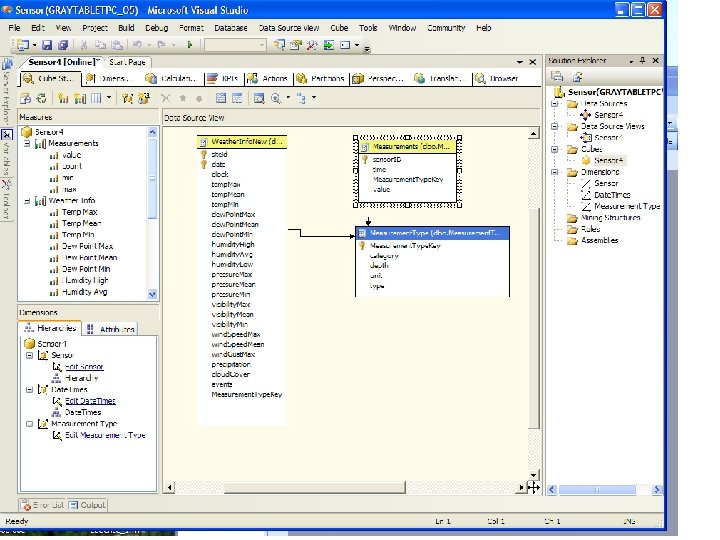
Task: Click the Save icon in main toolbar
Action: tap(48, 45)
